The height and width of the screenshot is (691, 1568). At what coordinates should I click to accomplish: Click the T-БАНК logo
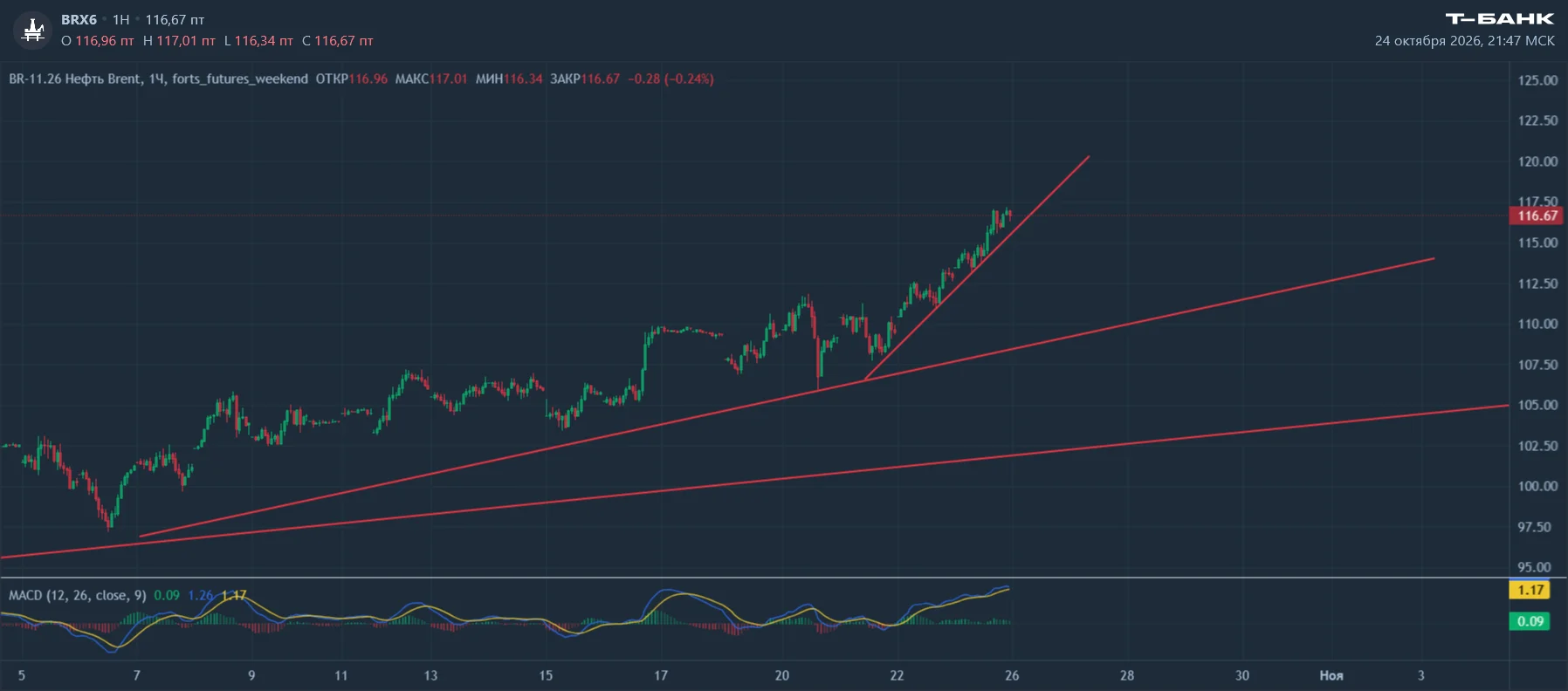[x=1499, y=18]
